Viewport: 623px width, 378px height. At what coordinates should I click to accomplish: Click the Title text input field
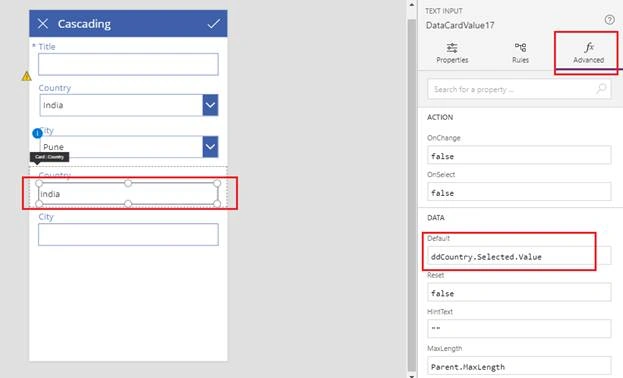128,64
